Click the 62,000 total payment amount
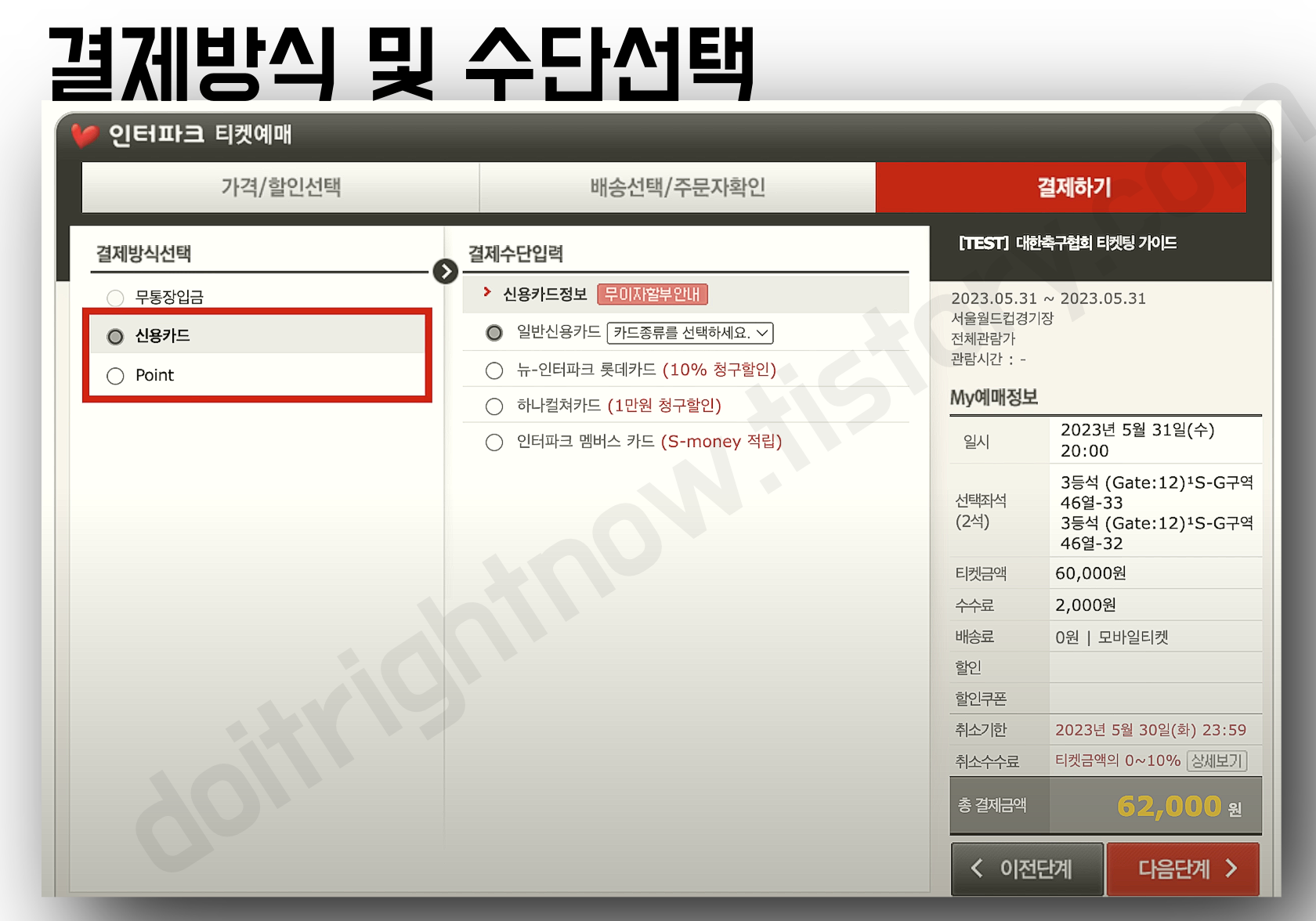The height and width of the screenshot is (921, 1316). click(x=1170, y=806)
